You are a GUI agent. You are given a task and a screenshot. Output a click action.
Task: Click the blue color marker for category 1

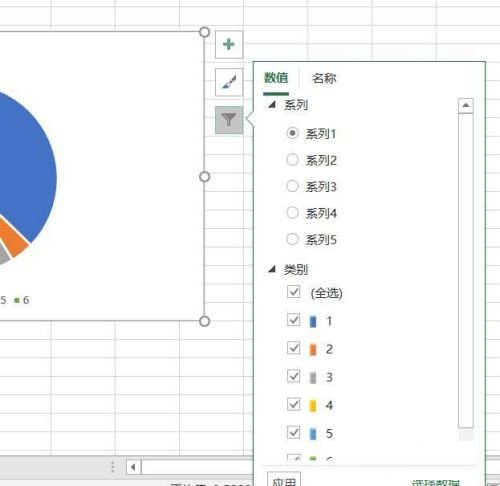(313, 322)
